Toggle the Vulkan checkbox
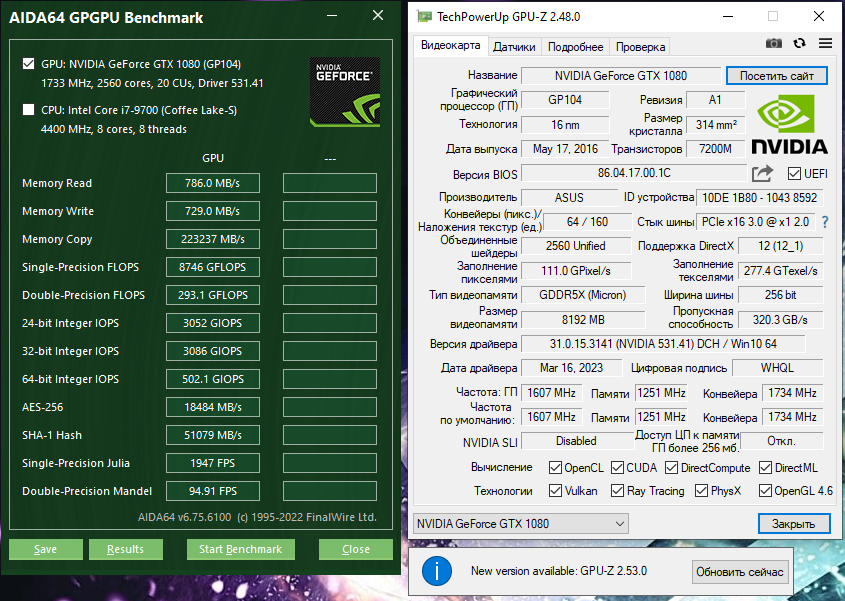Image resolution: width=845 pixels, height=601 pixels. 555,491
